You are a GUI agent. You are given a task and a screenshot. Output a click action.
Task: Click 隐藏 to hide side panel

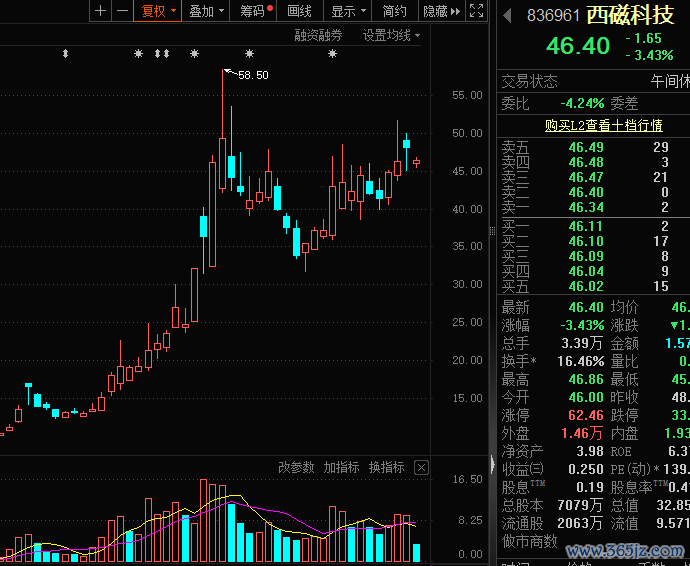pos(441,11)
